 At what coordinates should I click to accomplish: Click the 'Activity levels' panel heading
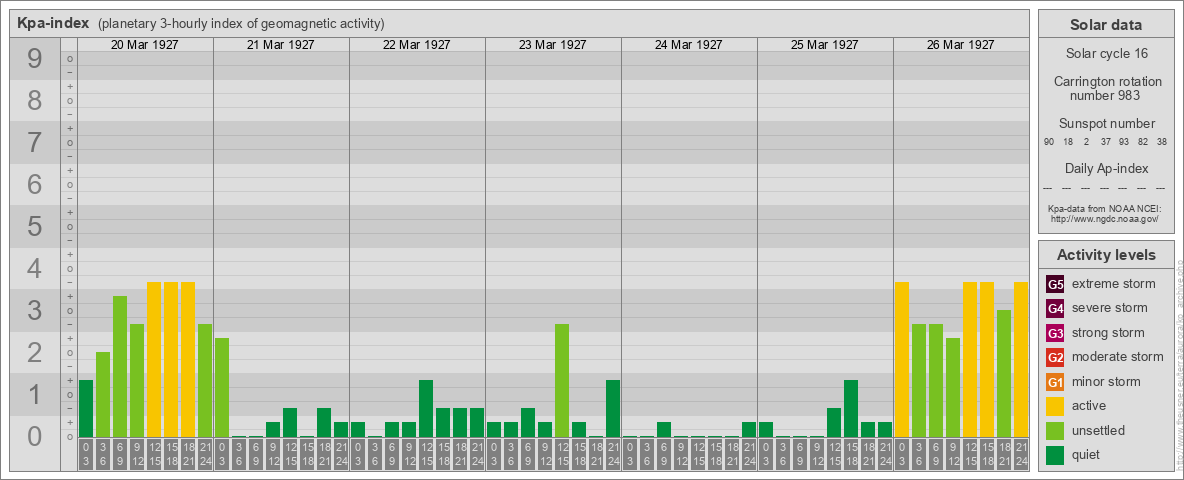(1106, 255)
